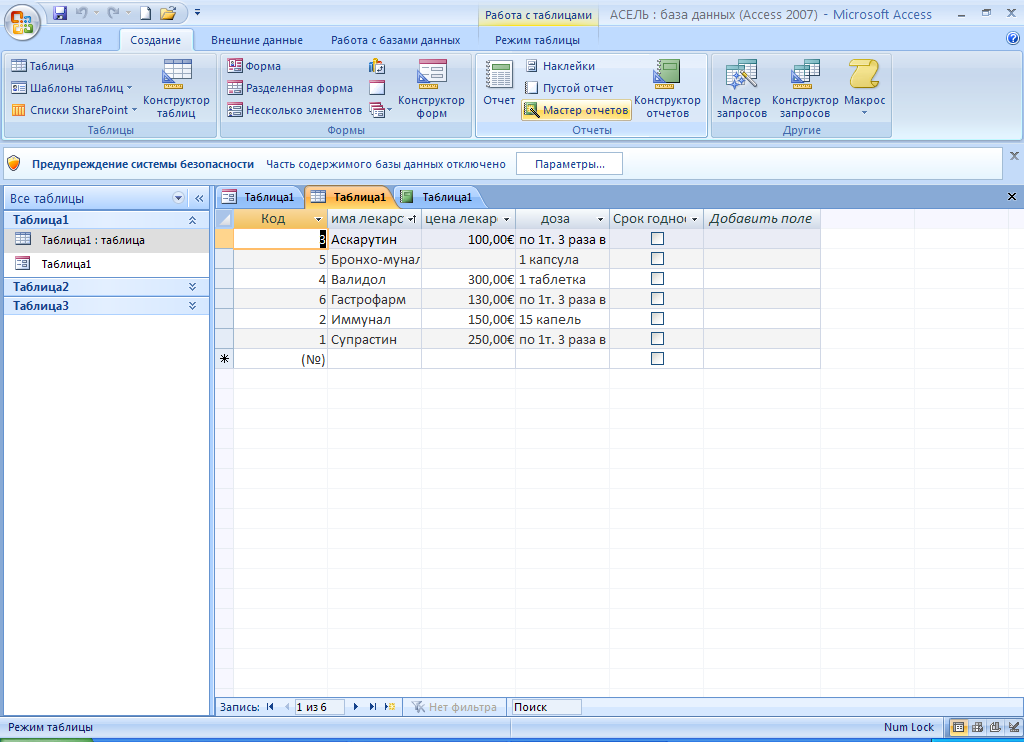
Task: Open Конструктор форм
Action: click(431, 89)
